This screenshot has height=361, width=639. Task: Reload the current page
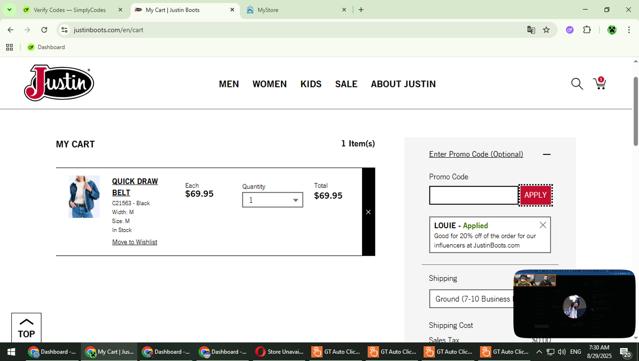(x=44, y=30)
